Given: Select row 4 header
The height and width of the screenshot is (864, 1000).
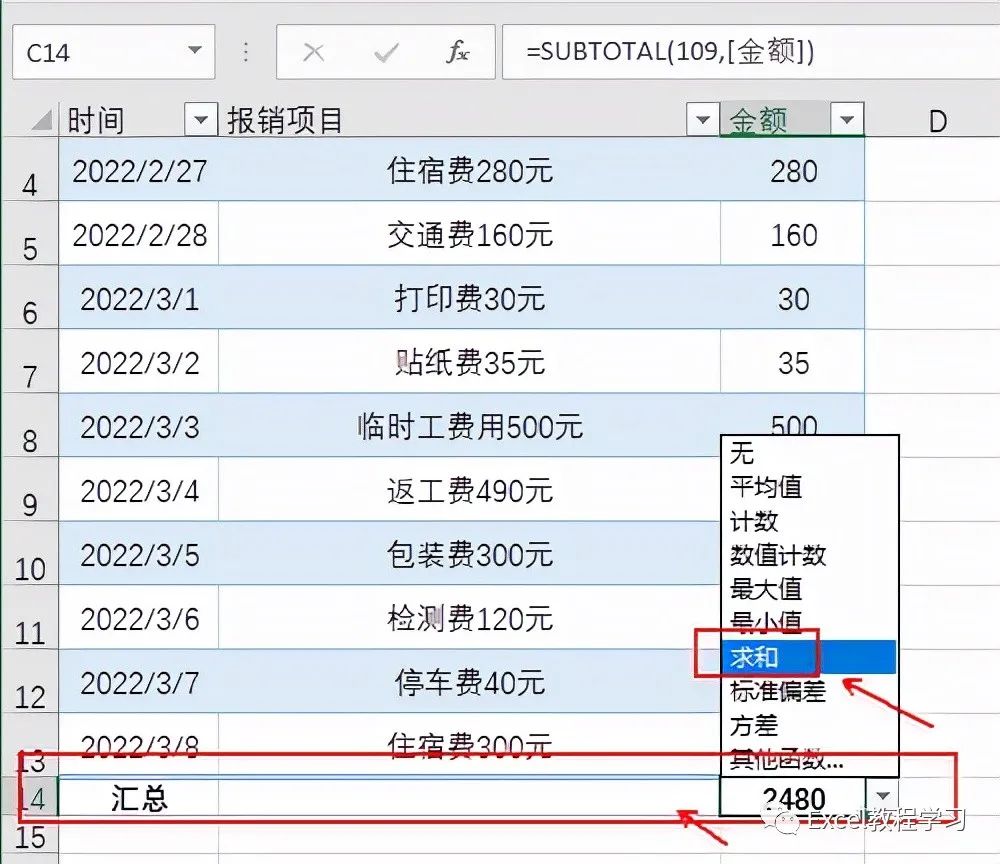Looking at the screenshot, I should click(x=30, y=170).
